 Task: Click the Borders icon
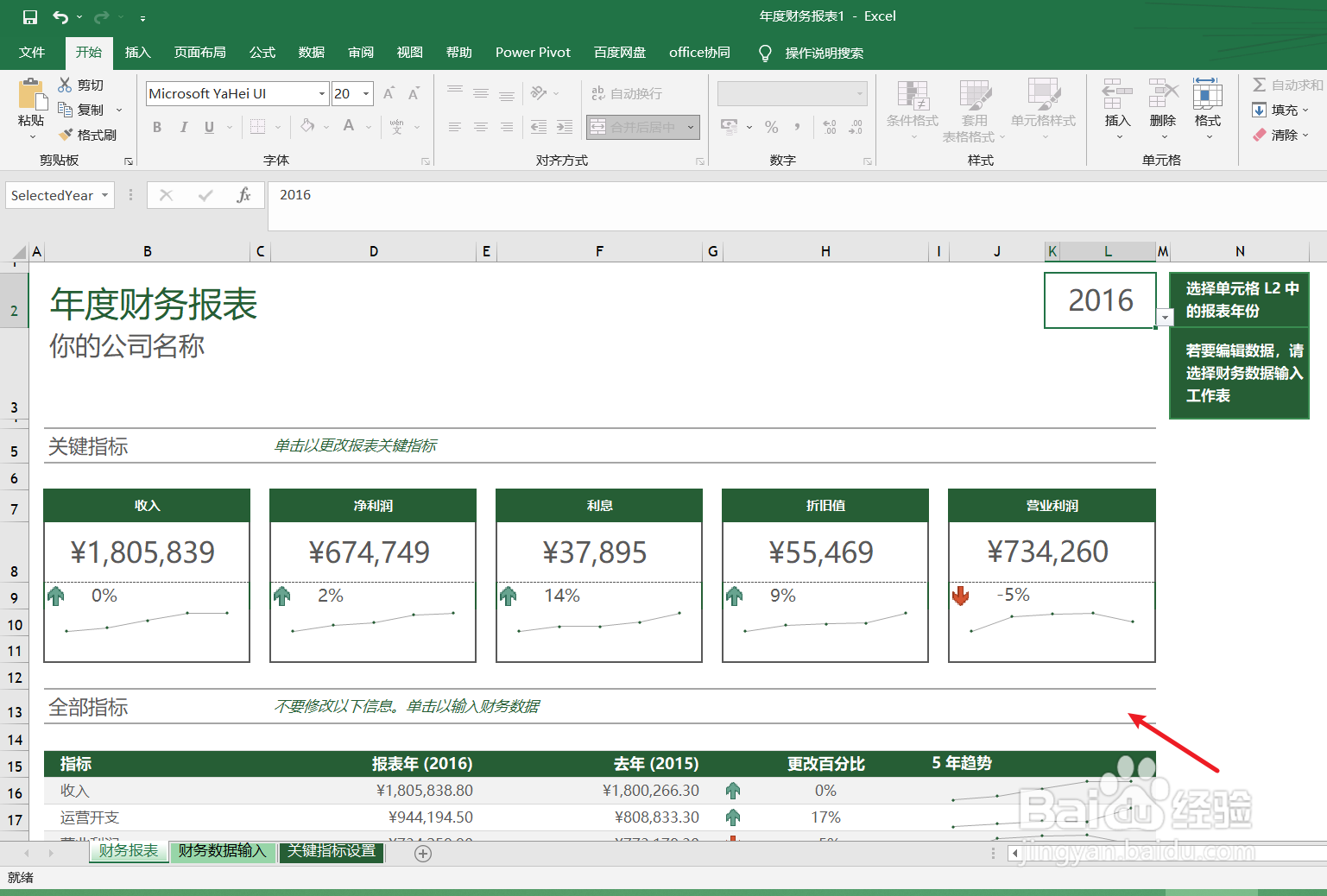(257, 127)
